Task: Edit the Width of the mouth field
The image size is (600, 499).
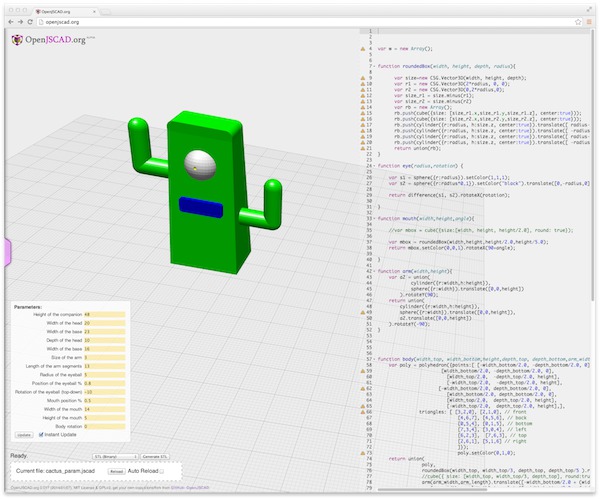Action: click(104, 409)
